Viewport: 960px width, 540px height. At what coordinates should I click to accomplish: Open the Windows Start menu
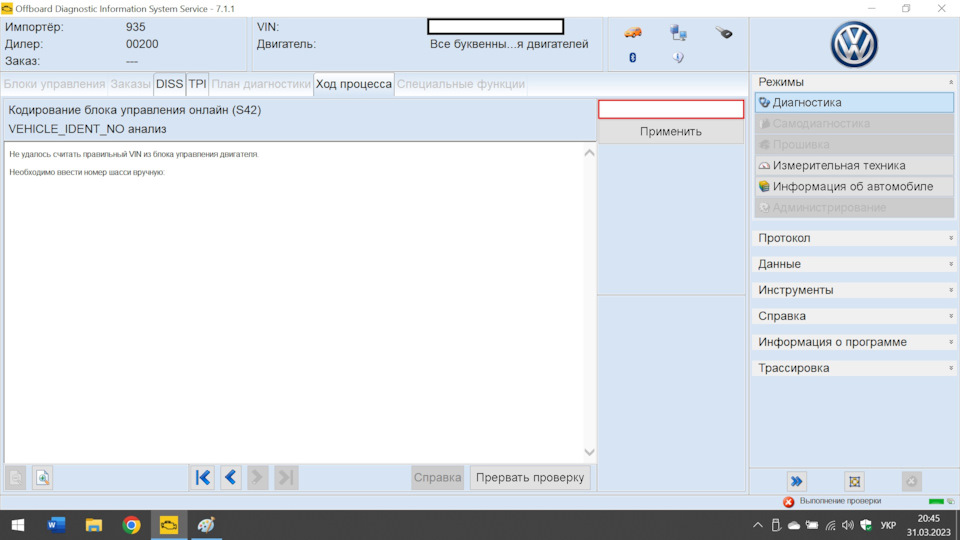[18, 525]
